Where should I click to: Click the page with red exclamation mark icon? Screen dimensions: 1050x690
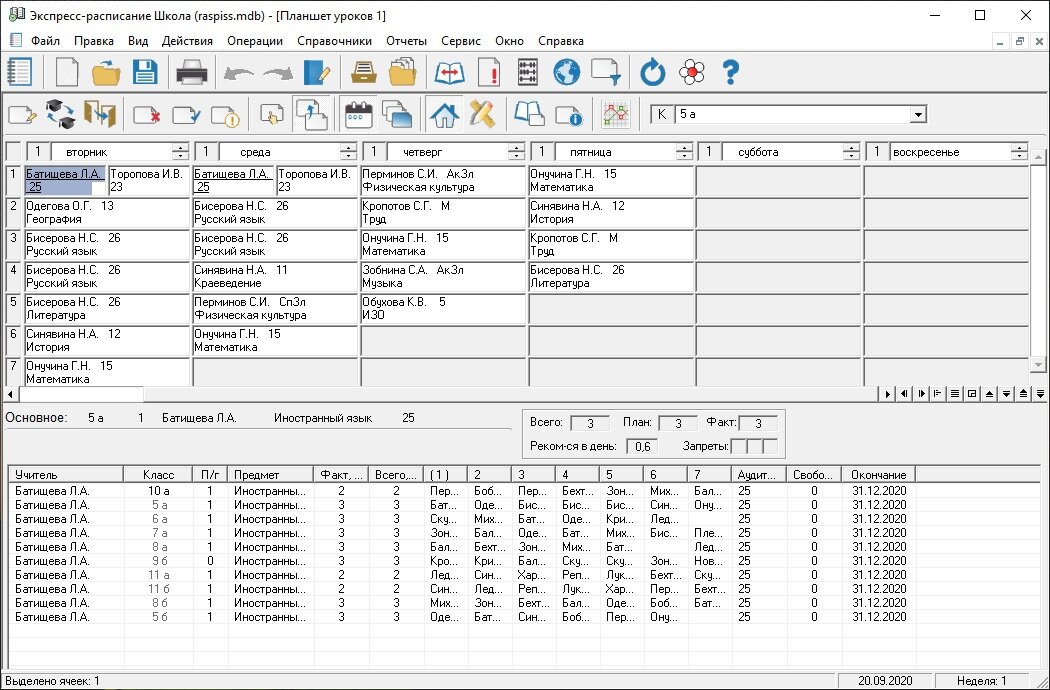coord(490,72)
